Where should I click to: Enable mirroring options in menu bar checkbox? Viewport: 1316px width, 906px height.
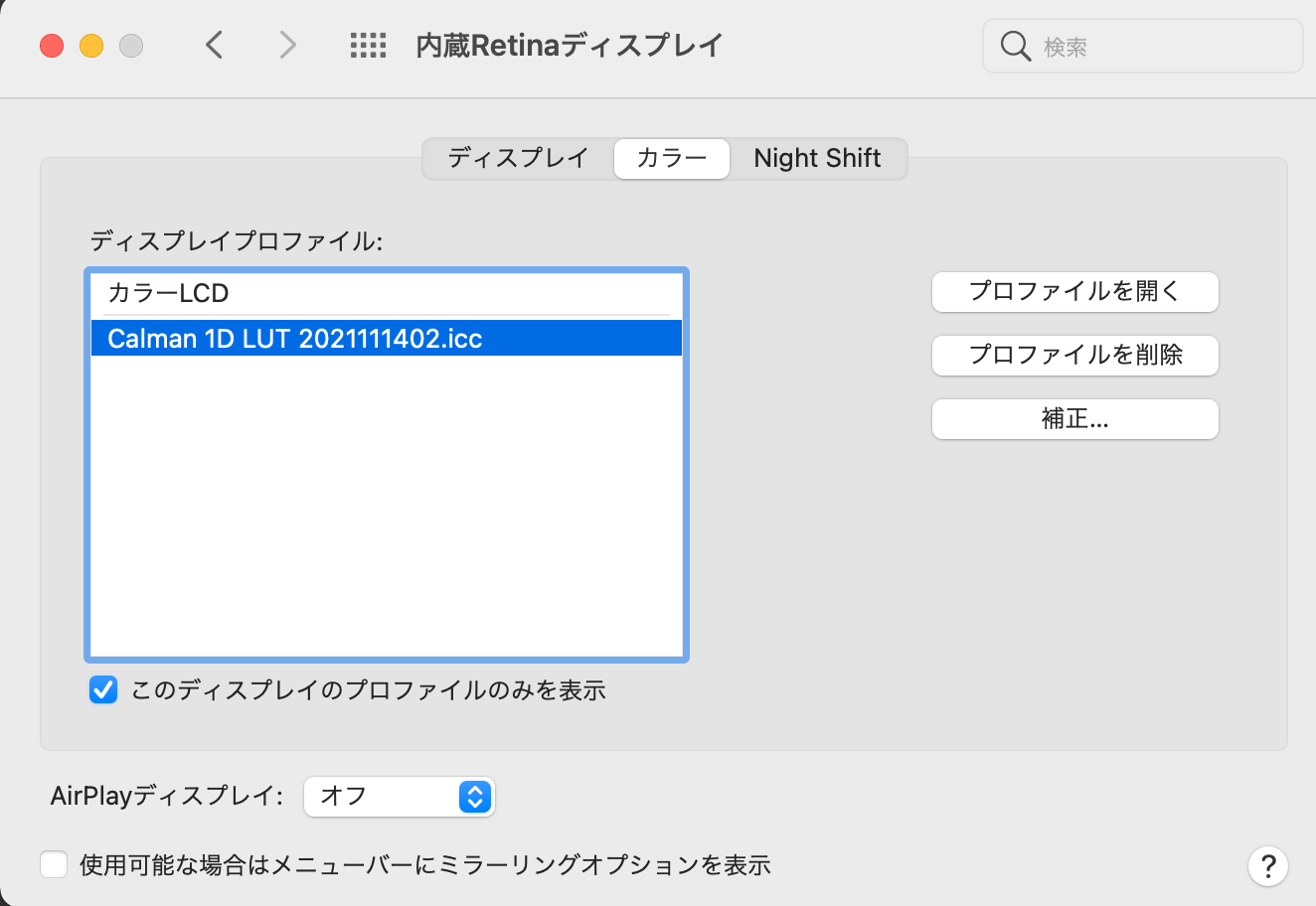[x=54, y=864]
